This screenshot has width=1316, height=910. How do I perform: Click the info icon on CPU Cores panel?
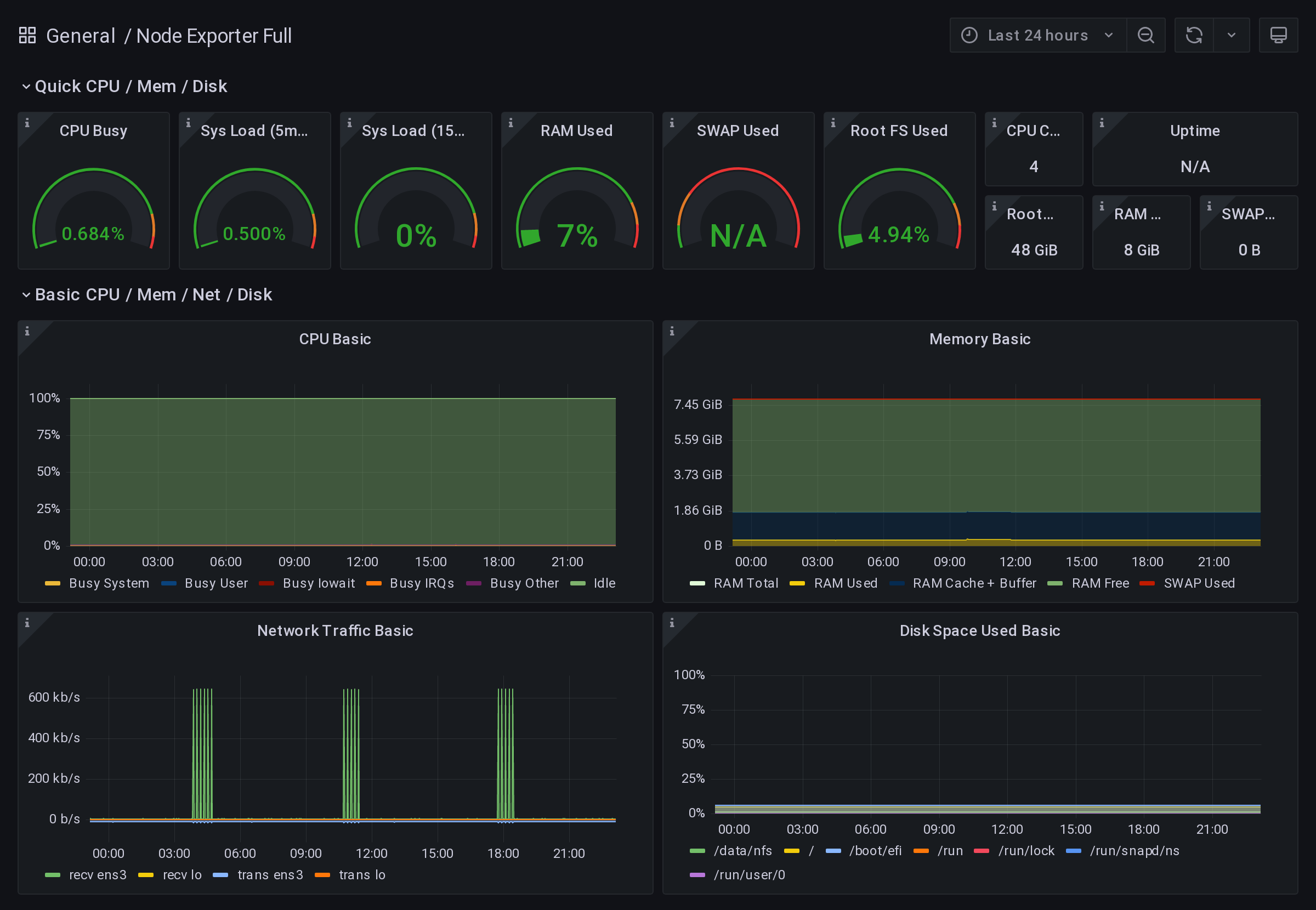[995, 123]
